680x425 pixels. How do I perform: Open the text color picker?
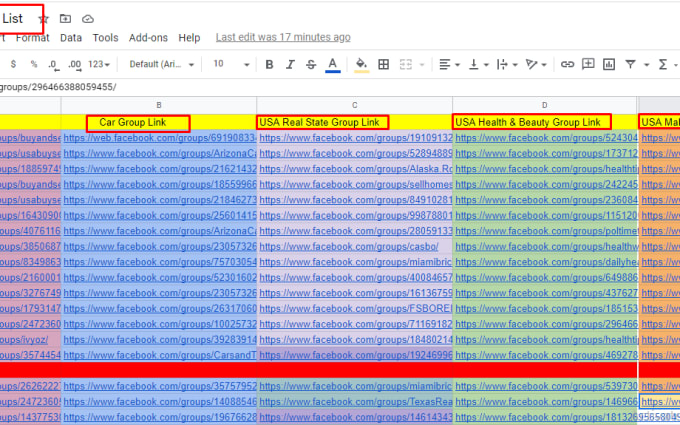333,65
